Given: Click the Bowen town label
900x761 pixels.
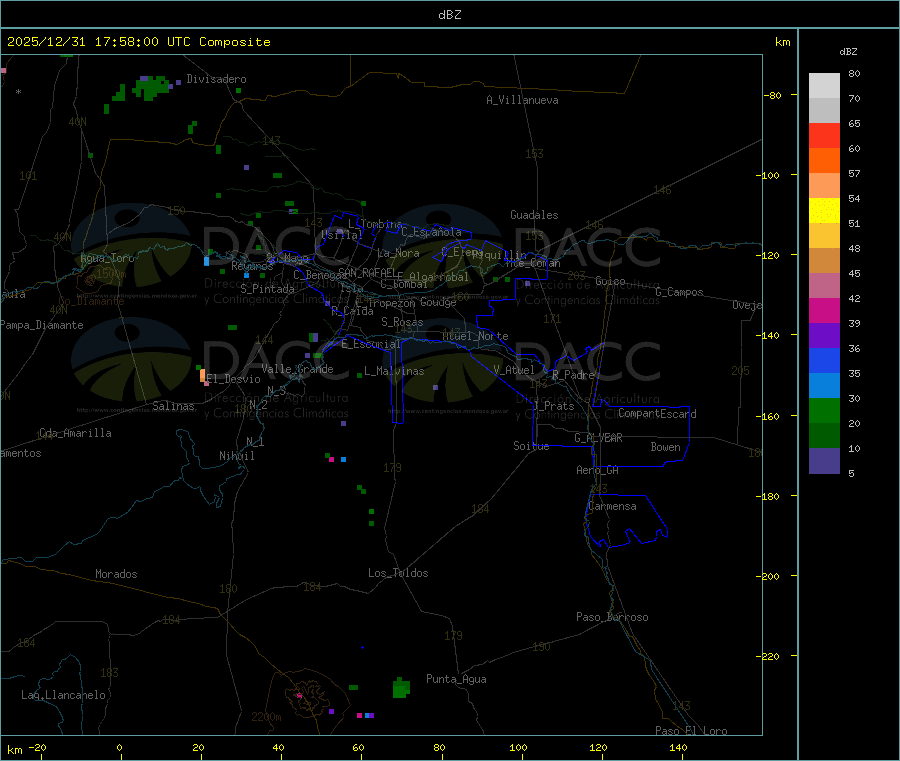Looking at the screenshot, I should 665,447.
